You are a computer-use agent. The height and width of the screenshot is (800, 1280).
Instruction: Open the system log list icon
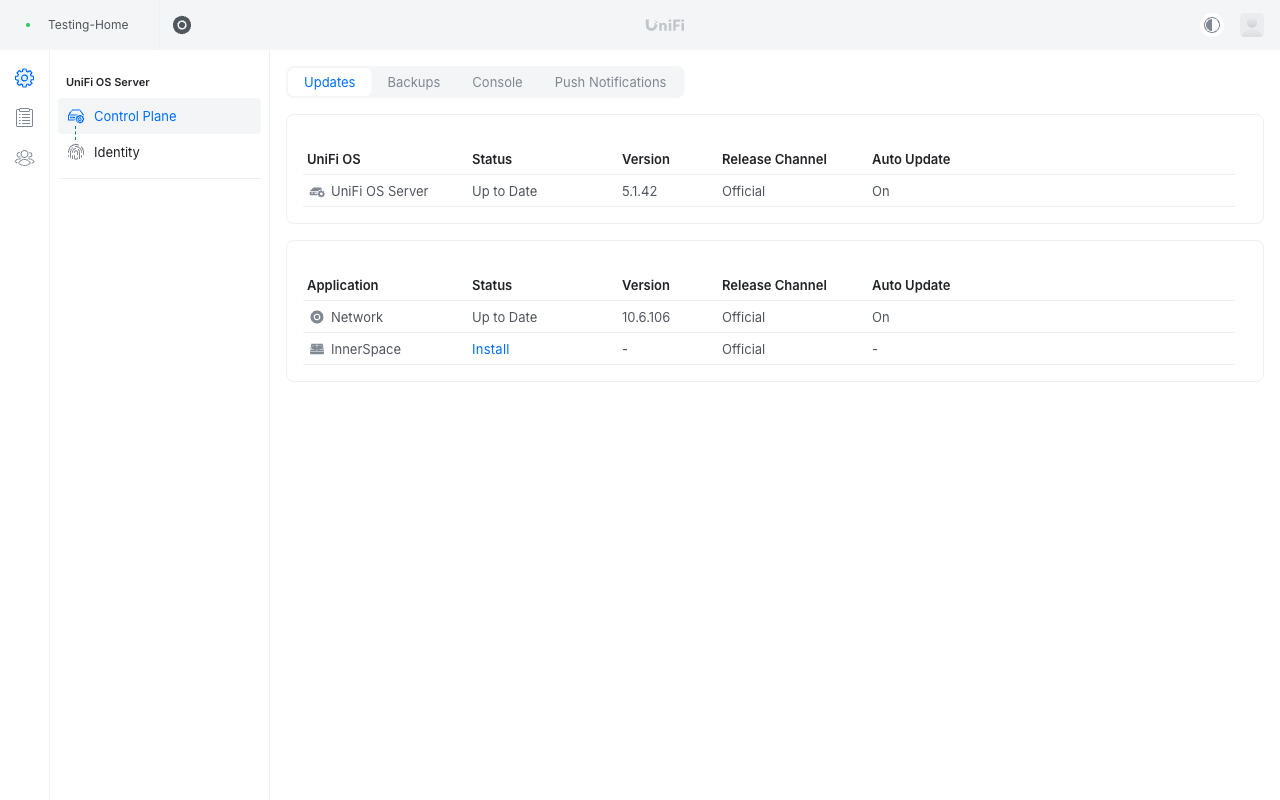[24, 118]
